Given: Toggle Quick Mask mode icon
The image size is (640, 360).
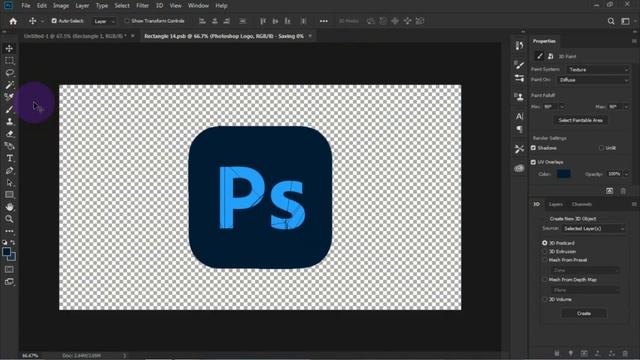Looking at the screenshot, I should (9, 270).
